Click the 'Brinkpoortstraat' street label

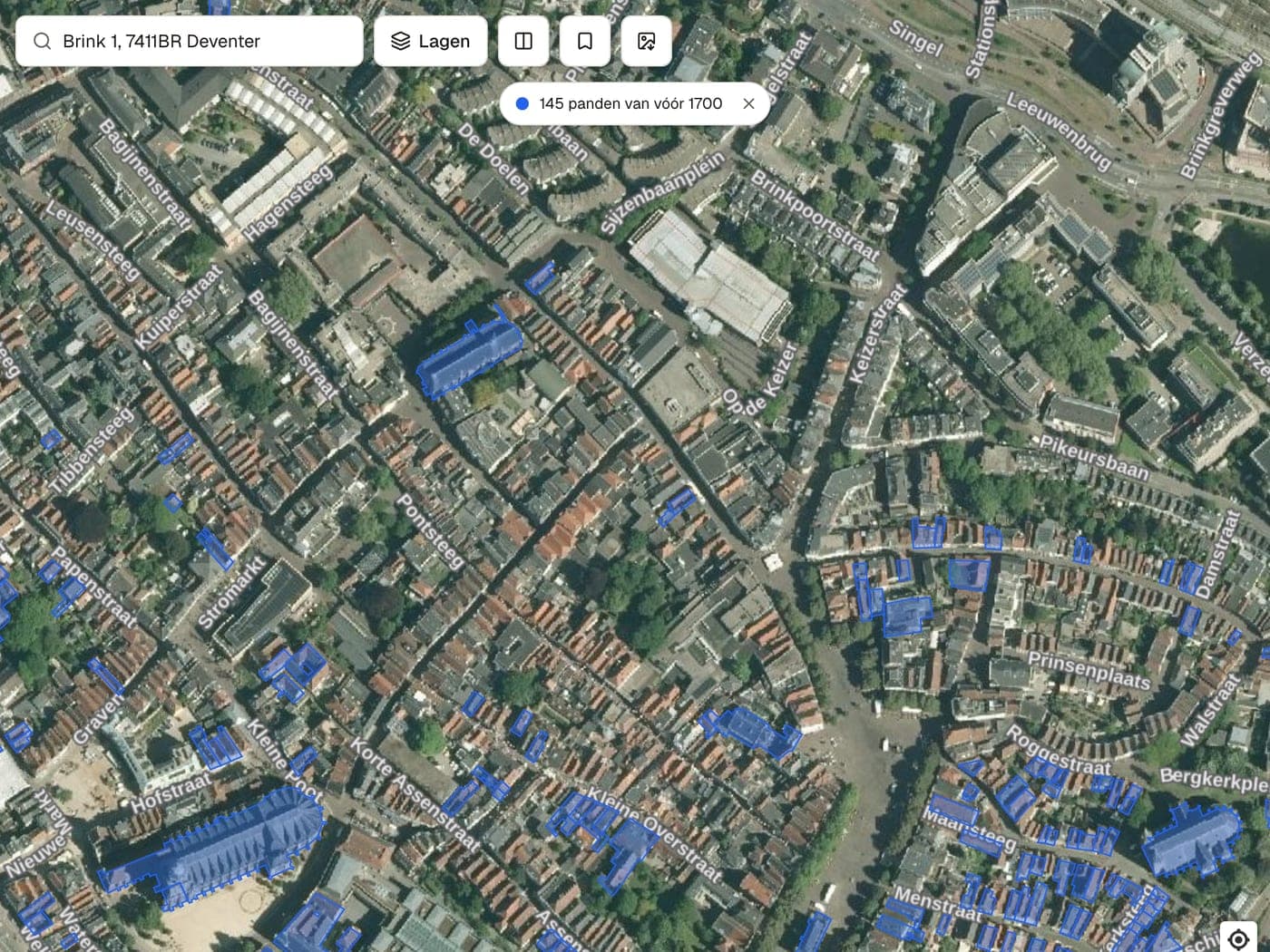pyautogui.click(x=816, y=215)
